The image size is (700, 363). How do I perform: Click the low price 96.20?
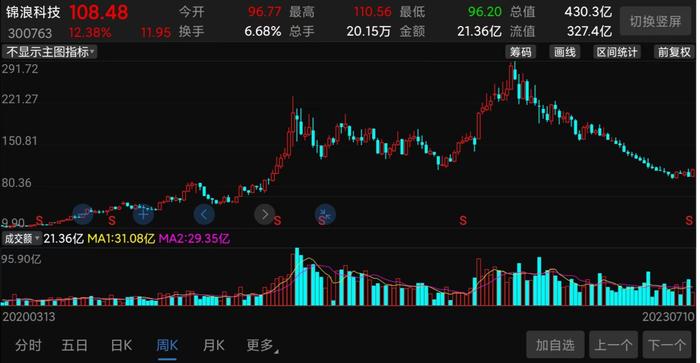pos(485,11)
